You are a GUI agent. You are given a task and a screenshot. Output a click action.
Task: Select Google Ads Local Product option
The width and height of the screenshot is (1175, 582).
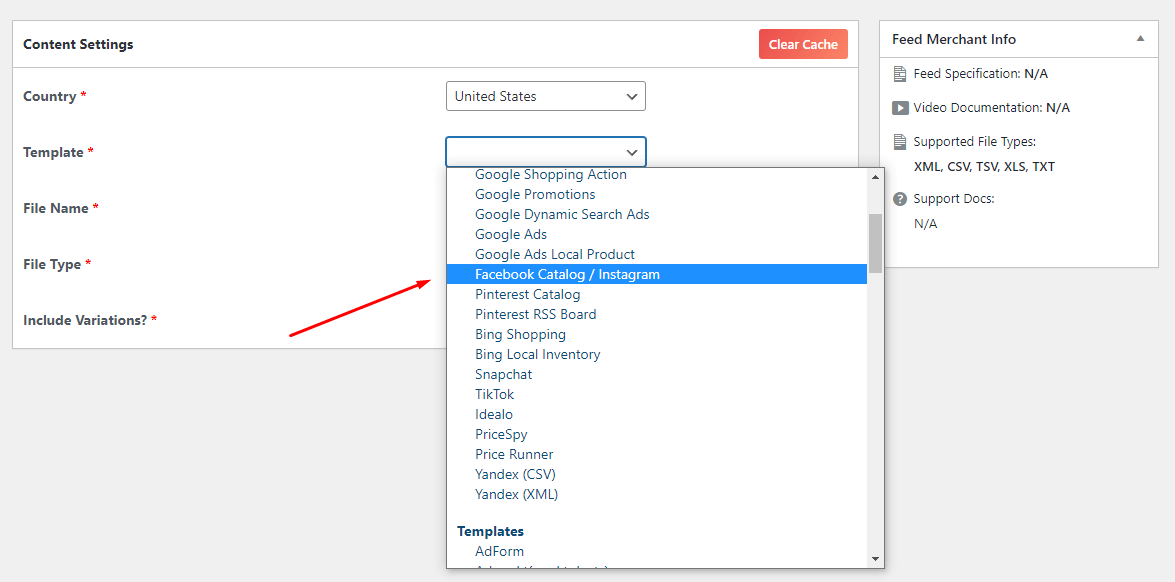(554, 254)
